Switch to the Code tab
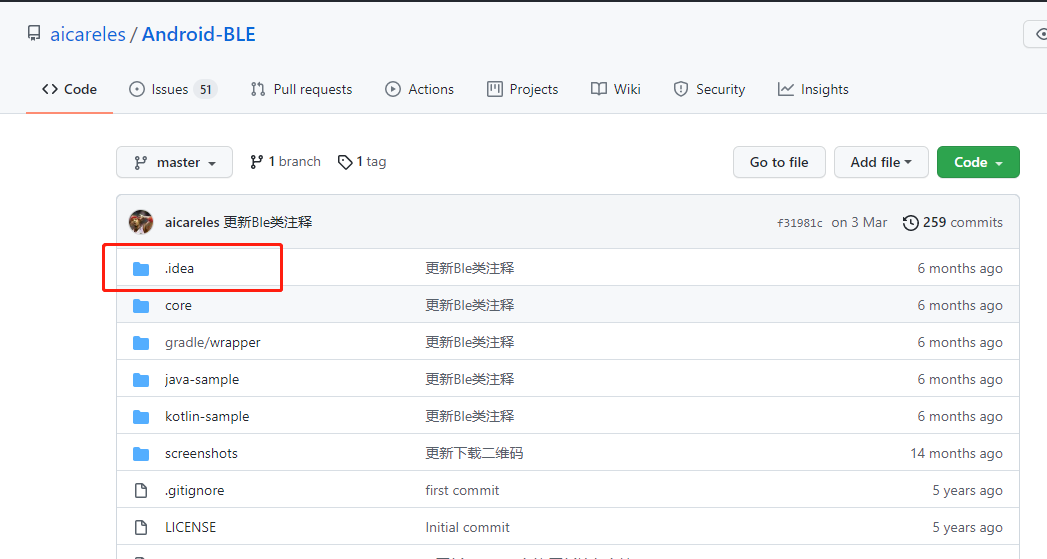 (x=69, y=89)
